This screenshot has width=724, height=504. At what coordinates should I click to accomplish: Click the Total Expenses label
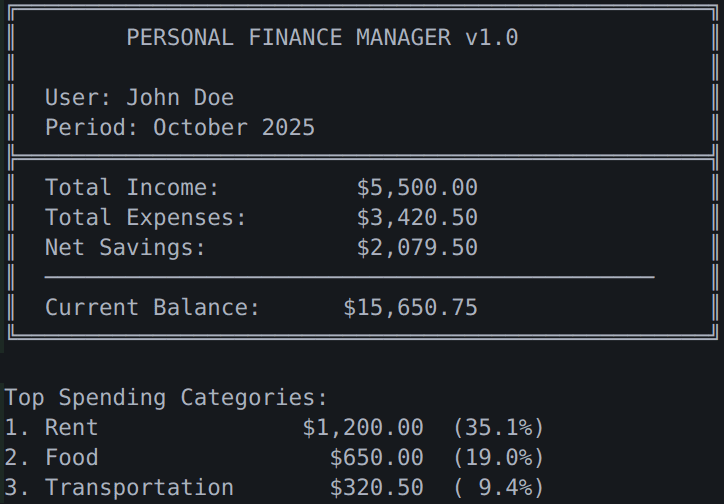146,218
